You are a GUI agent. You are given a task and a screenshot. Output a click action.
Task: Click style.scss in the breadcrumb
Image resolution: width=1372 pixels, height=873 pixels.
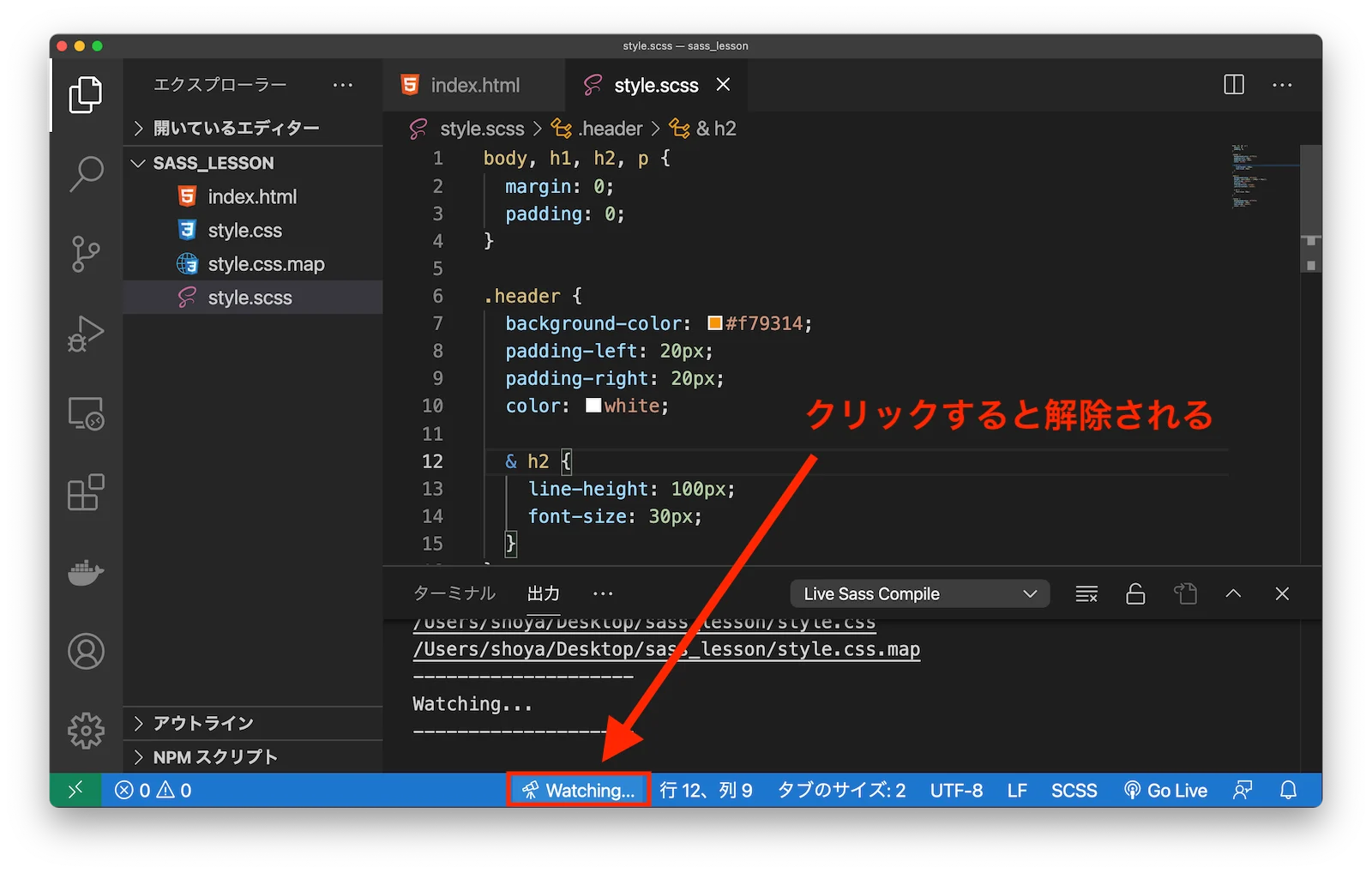481,129
